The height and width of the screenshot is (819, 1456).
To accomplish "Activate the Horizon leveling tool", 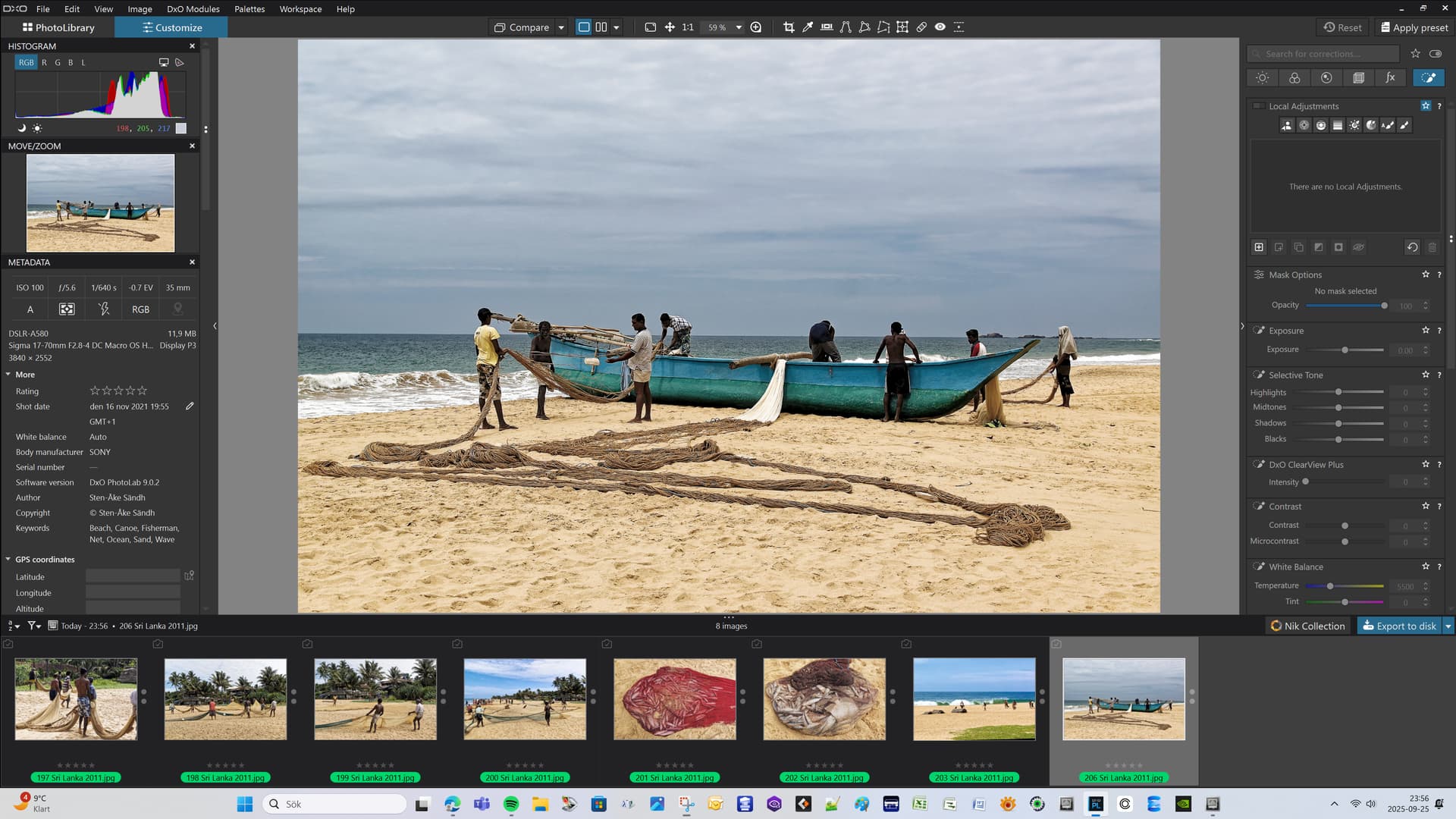I will pyautogui.click(x=827, y=27).
